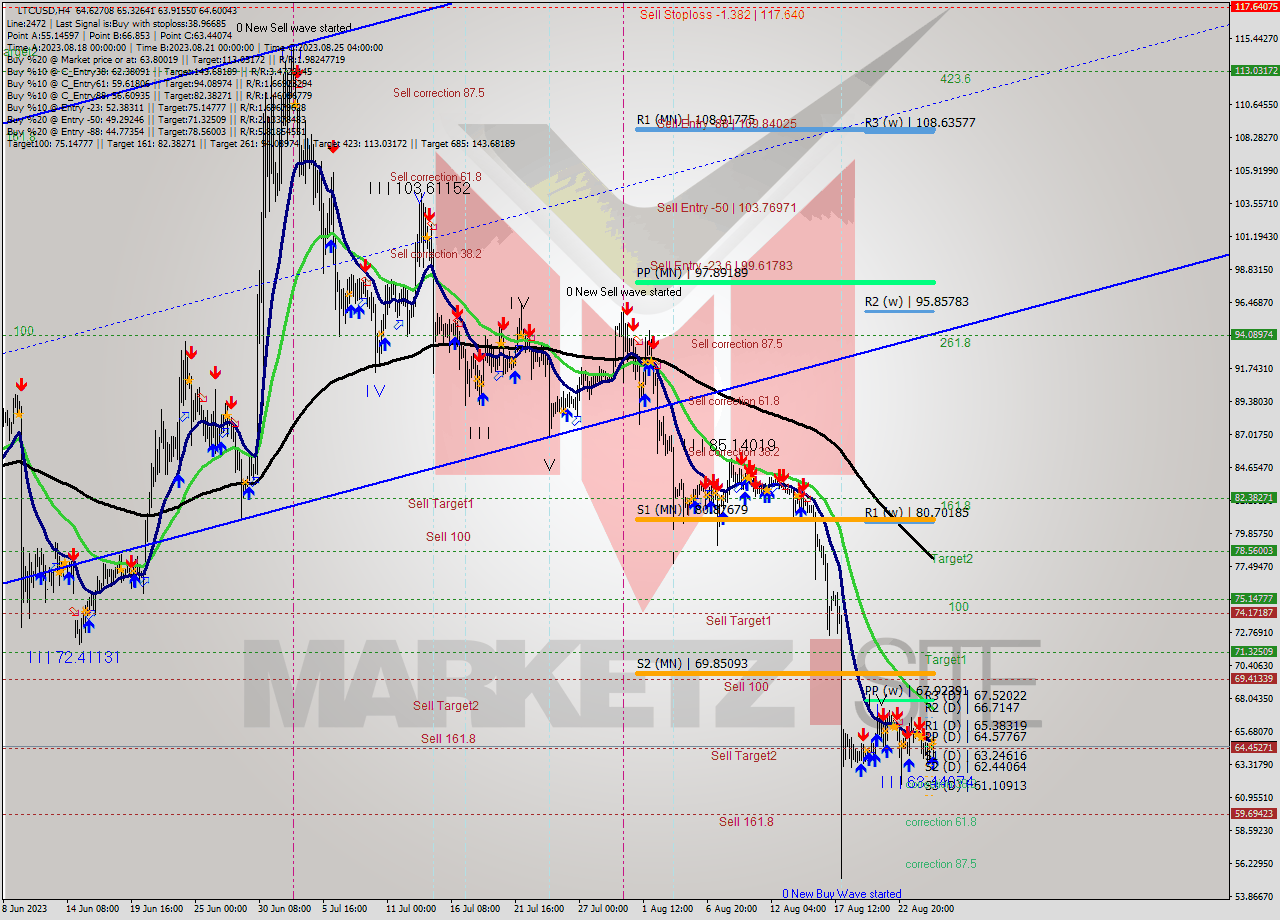Select the '0 New Buy Wave started' label
The width and height of the screenshot is (1280, 920).
[842, 894]
